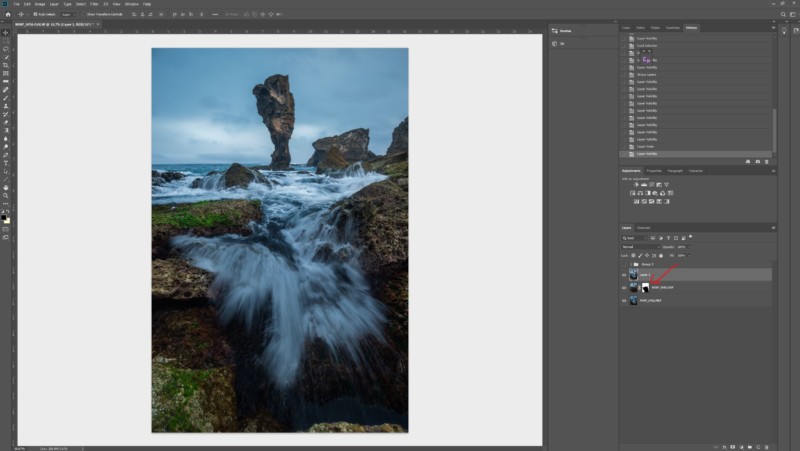Open the File menu

pos(16,4)
